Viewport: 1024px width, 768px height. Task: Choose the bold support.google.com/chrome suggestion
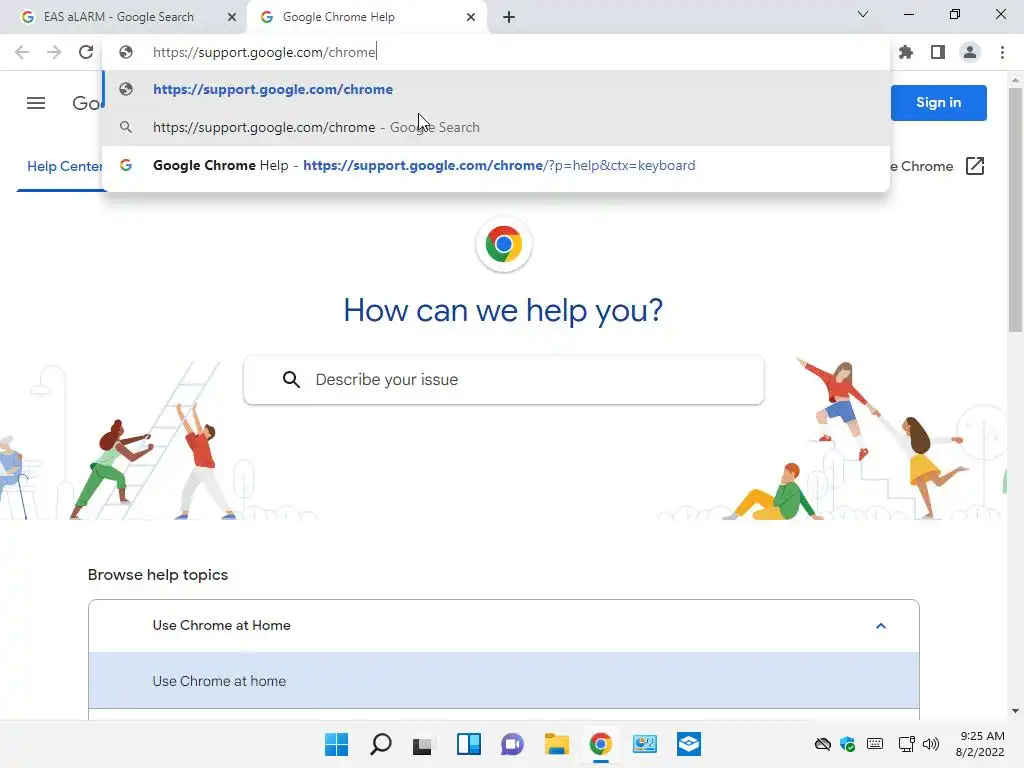pyautogui.click(x=496, y=89)
